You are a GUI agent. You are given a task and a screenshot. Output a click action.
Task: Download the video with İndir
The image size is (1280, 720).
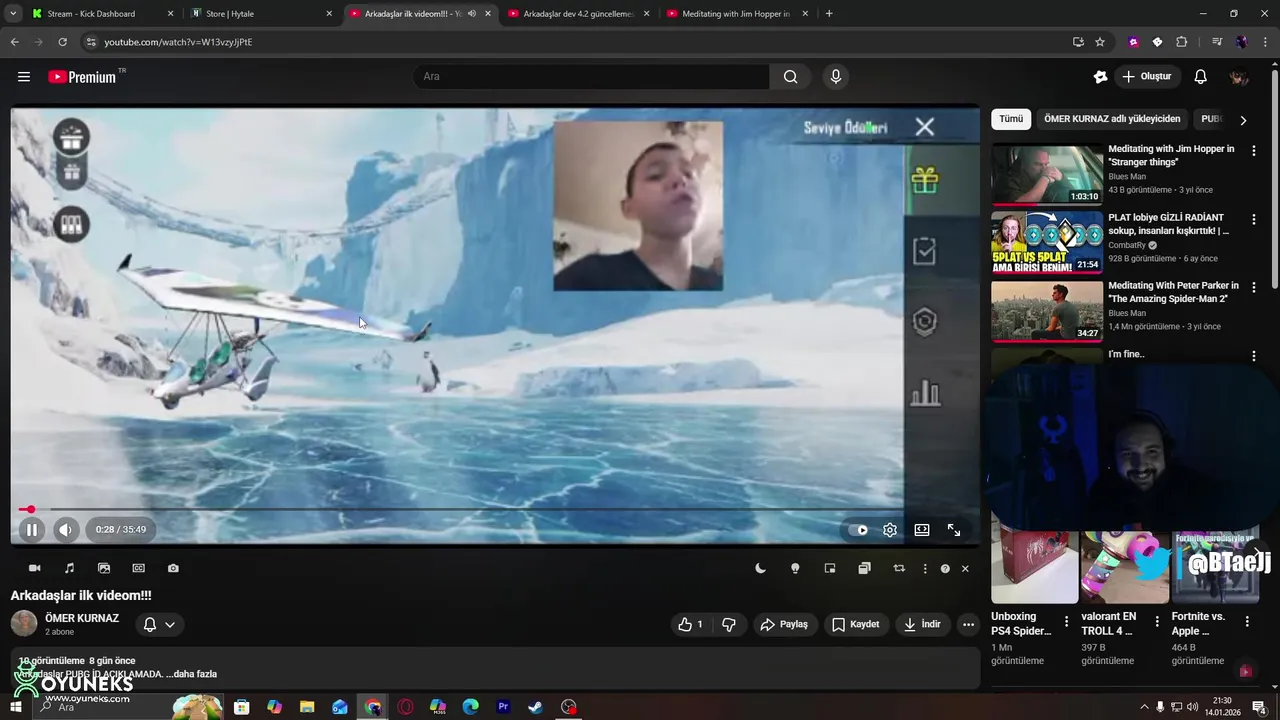(x=922, y=624)
